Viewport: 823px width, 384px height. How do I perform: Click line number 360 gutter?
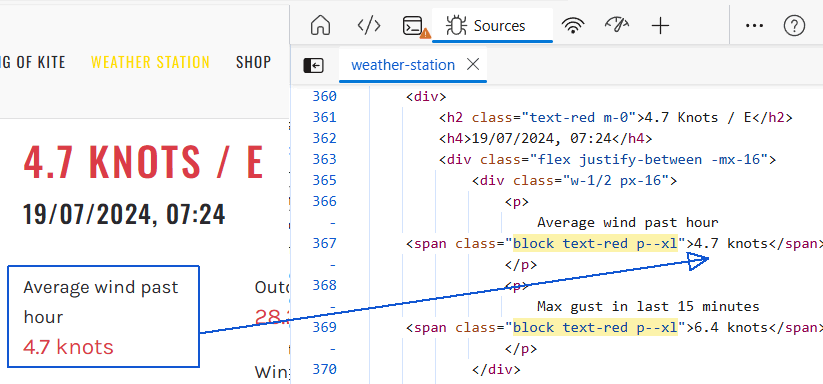[x=324, y=97]
